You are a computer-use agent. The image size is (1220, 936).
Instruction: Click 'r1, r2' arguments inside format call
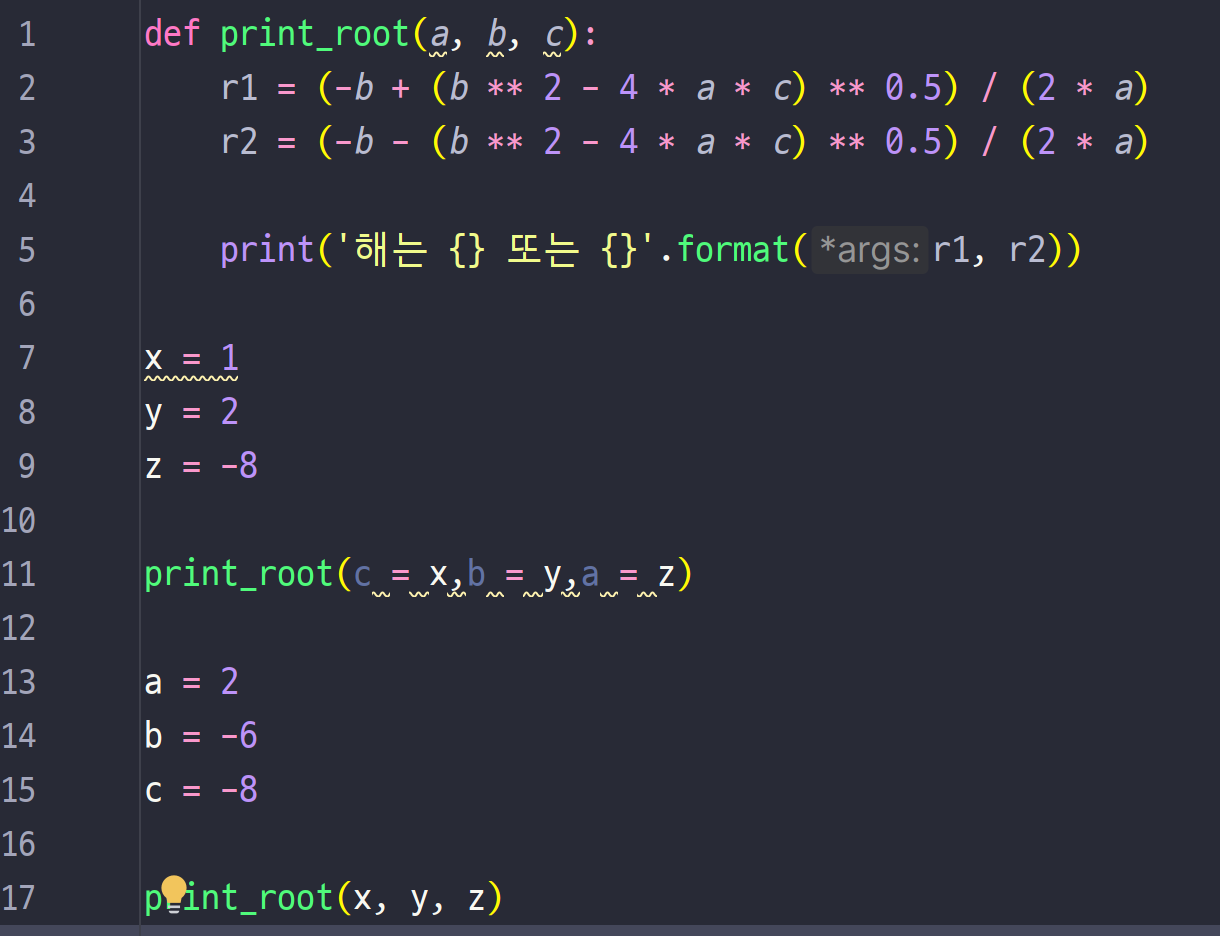[990, 251]
